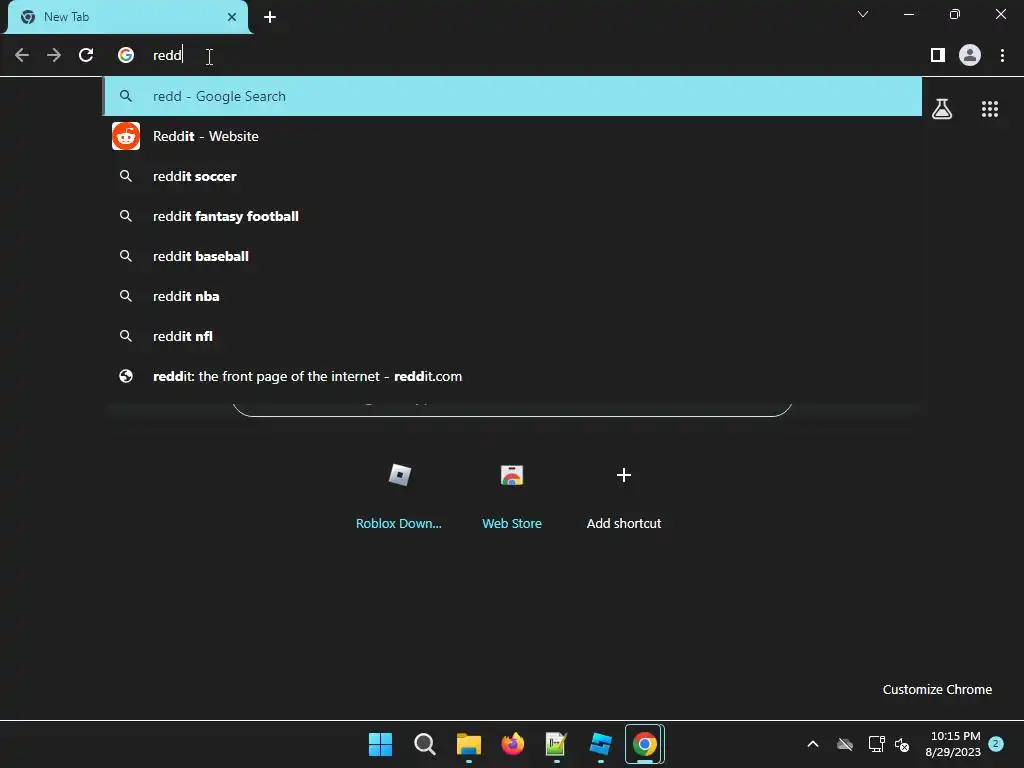Open Chrome's three-dot menu
The width and height of the screenshot is (1024, 768).
1002,55
